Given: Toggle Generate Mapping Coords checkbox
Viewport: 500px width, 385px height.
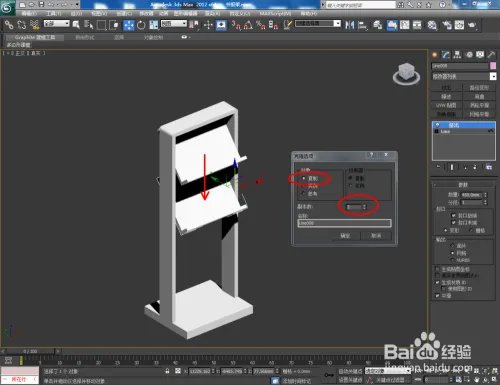Looking at the screenshot, I should pyautogui.click(x=438, y=269).
